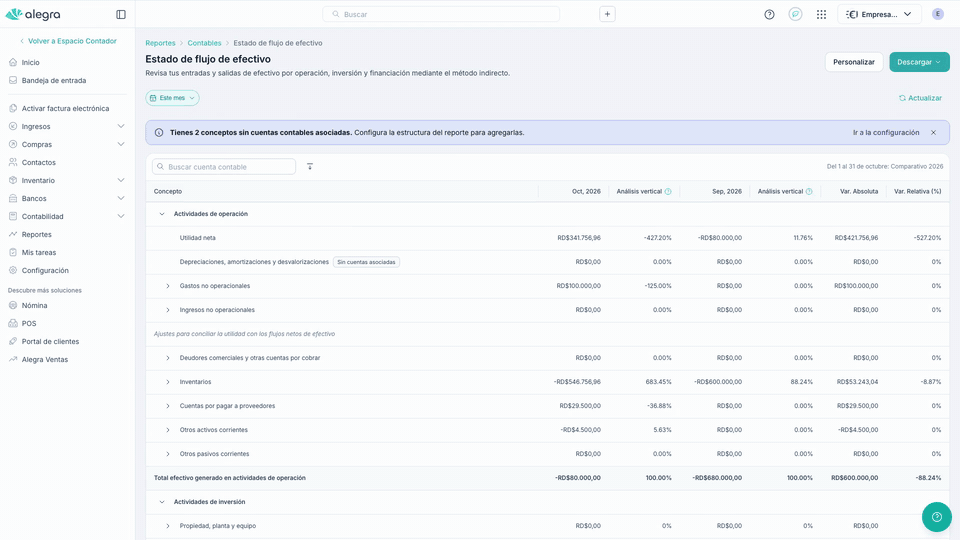Open the apps grid icon
The width and height of the screenshot is (960, 540).
821,14
